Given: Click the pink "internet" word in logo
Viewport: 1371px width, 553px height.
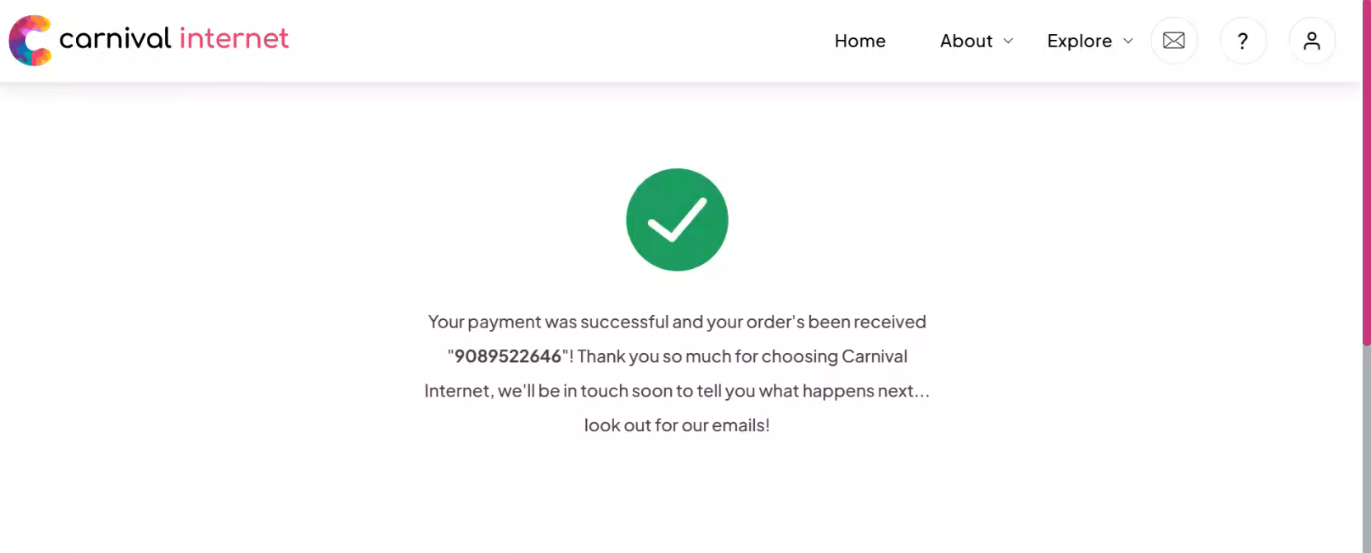Looking at the screenshot, I should click(x=234, y=39).
